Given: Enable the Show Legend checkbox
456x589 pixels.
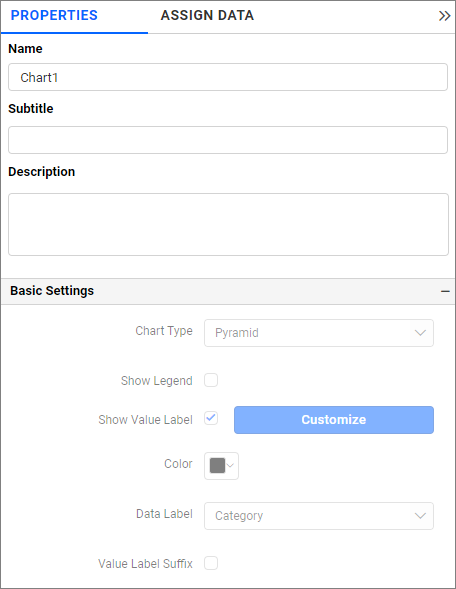Looking at the screenshot, I should [x=211, y=380].
